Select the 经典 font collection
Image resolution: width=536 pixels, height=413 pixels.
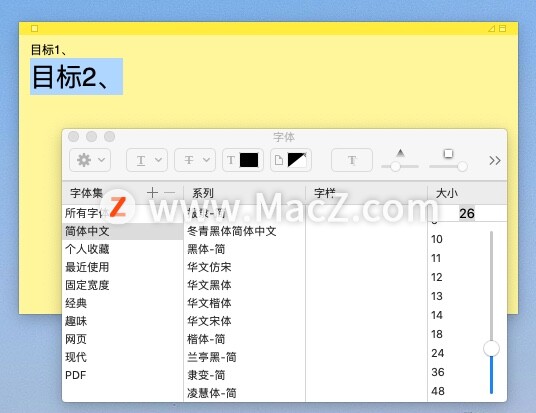123,303
